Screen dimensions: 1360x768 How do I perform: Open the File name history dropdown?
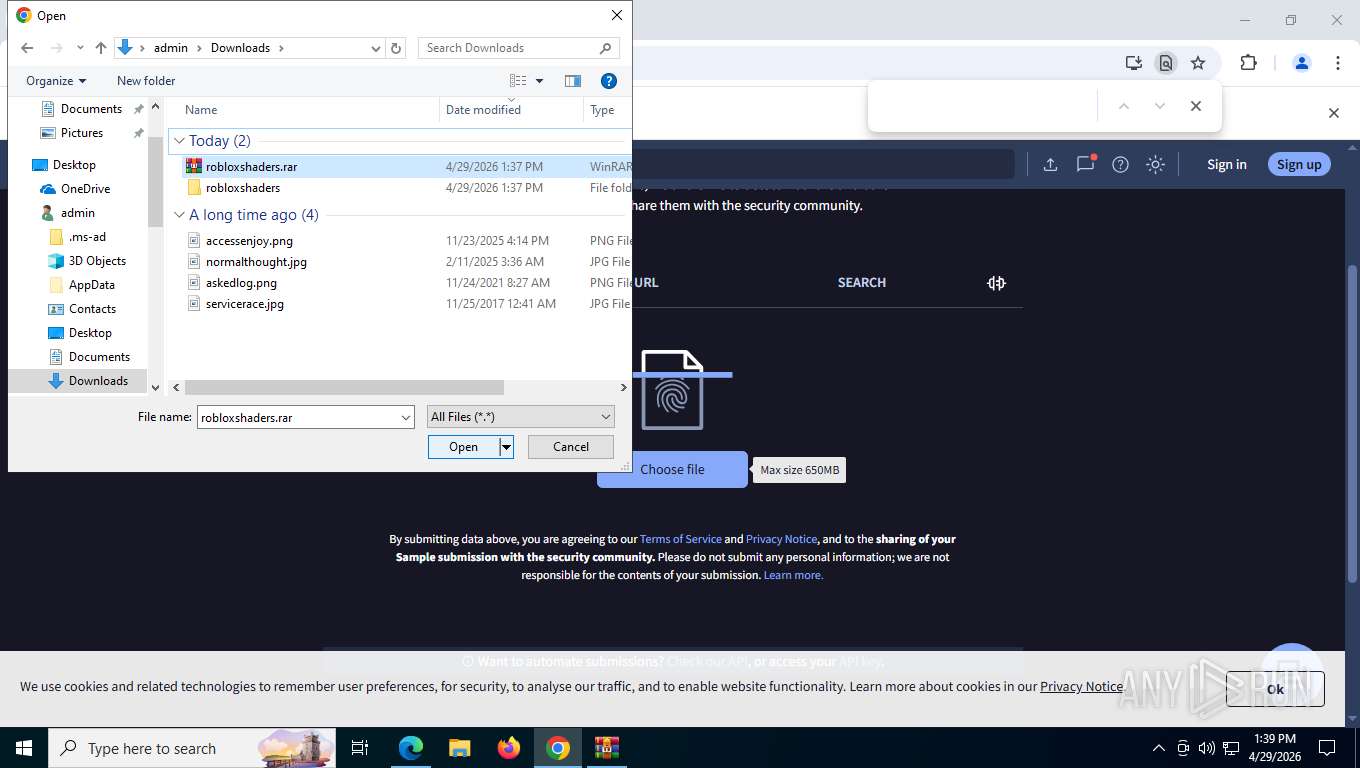click(x=406, y=417)
